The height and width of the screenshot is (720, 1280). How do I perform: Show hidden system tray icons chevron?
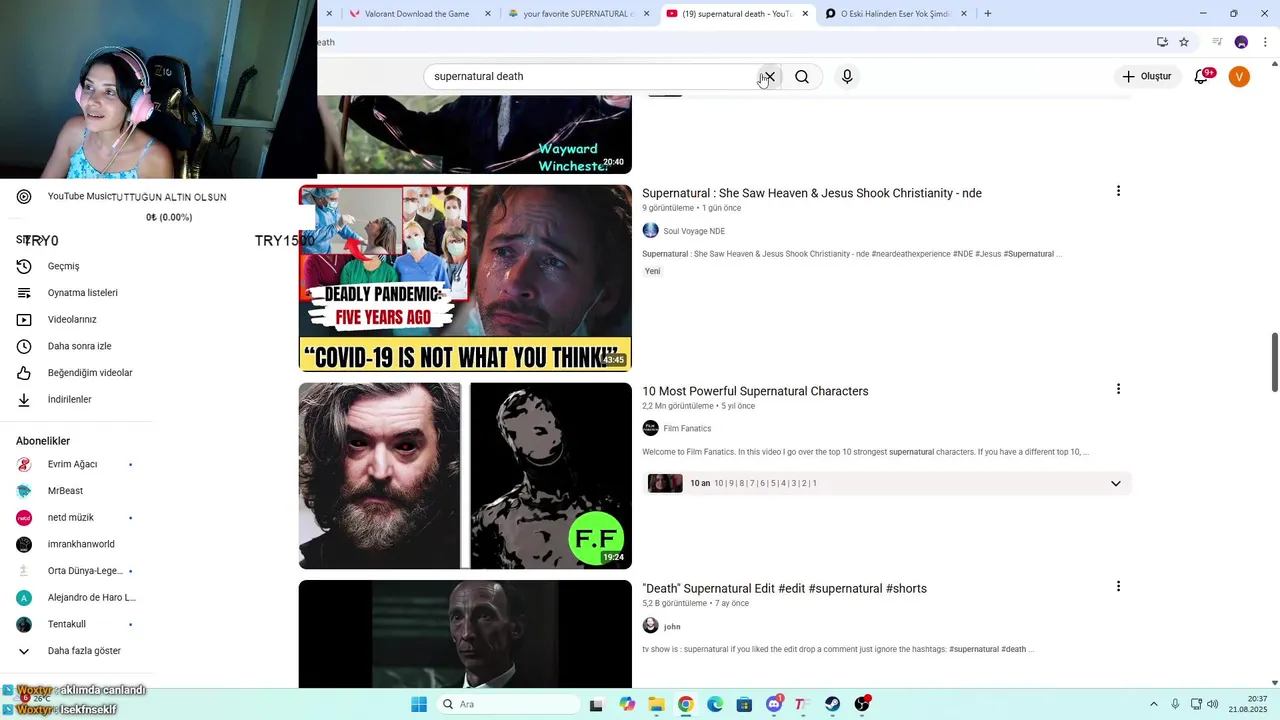(1153, 704)
